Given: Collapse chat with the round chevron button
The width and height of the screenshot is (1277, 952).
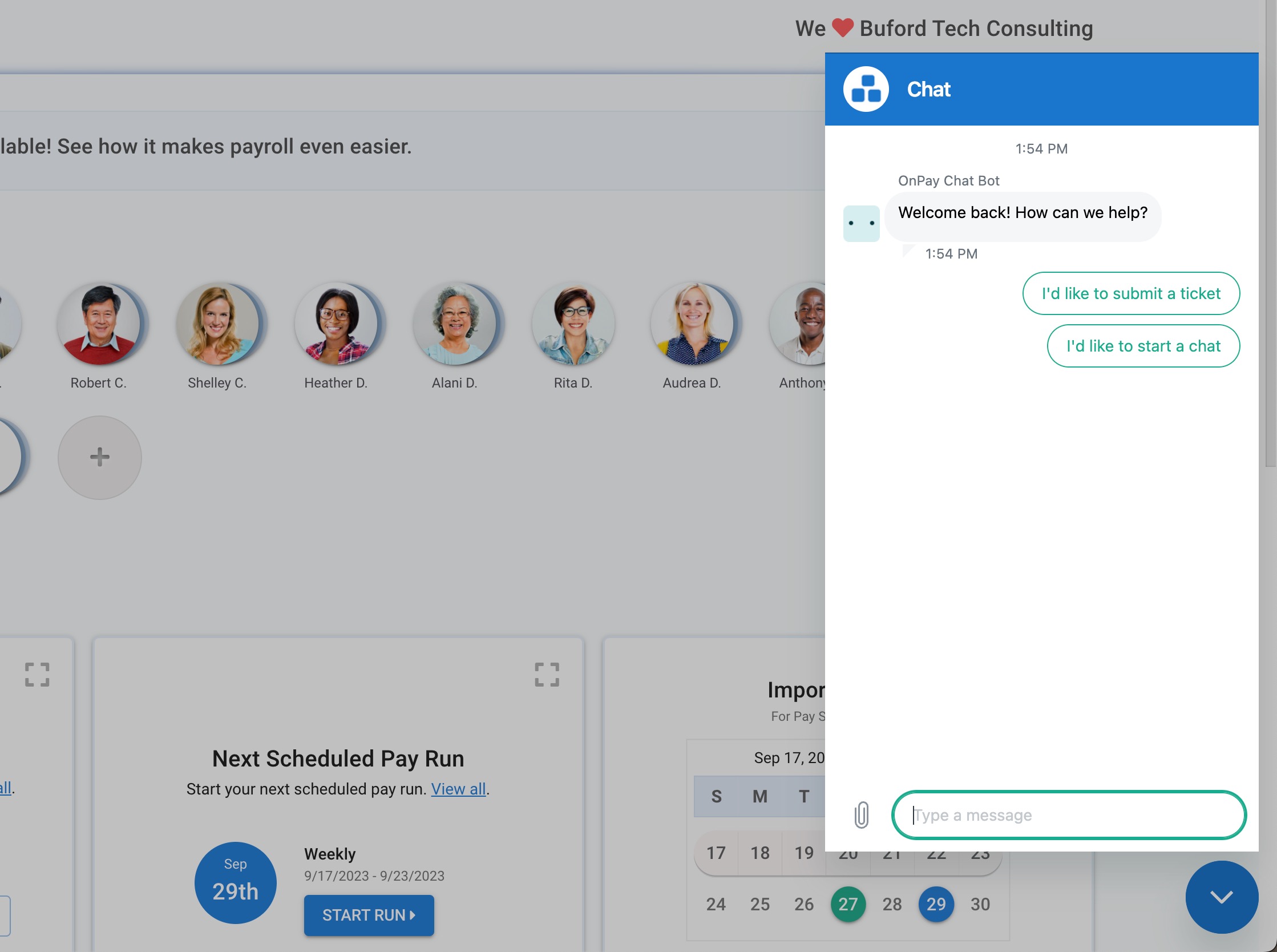Looking at the screenshot, I should [1221, 897].
